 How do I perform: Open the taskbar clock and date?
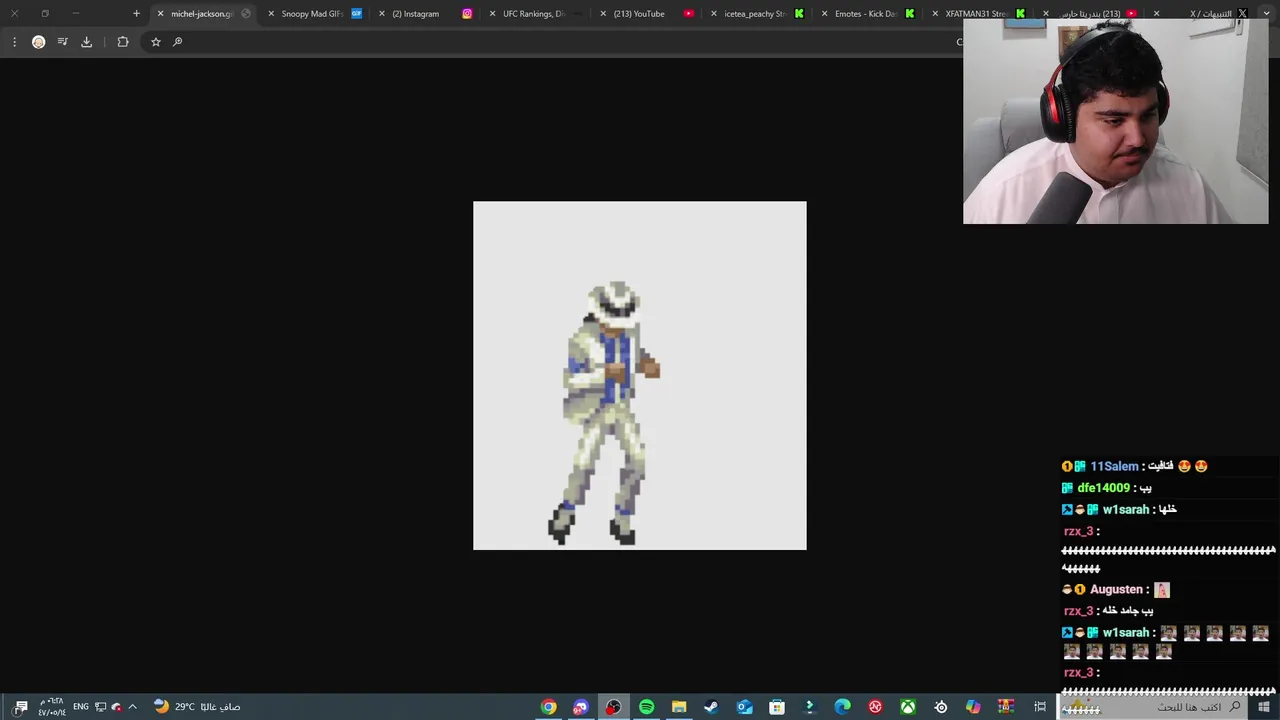click(x=51, y=707)
